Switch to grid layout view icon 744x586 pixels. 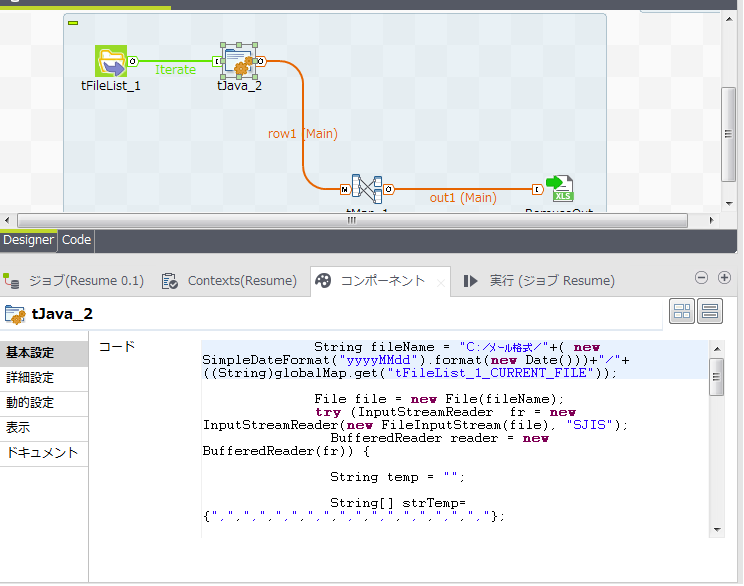(x=682, y=311)
